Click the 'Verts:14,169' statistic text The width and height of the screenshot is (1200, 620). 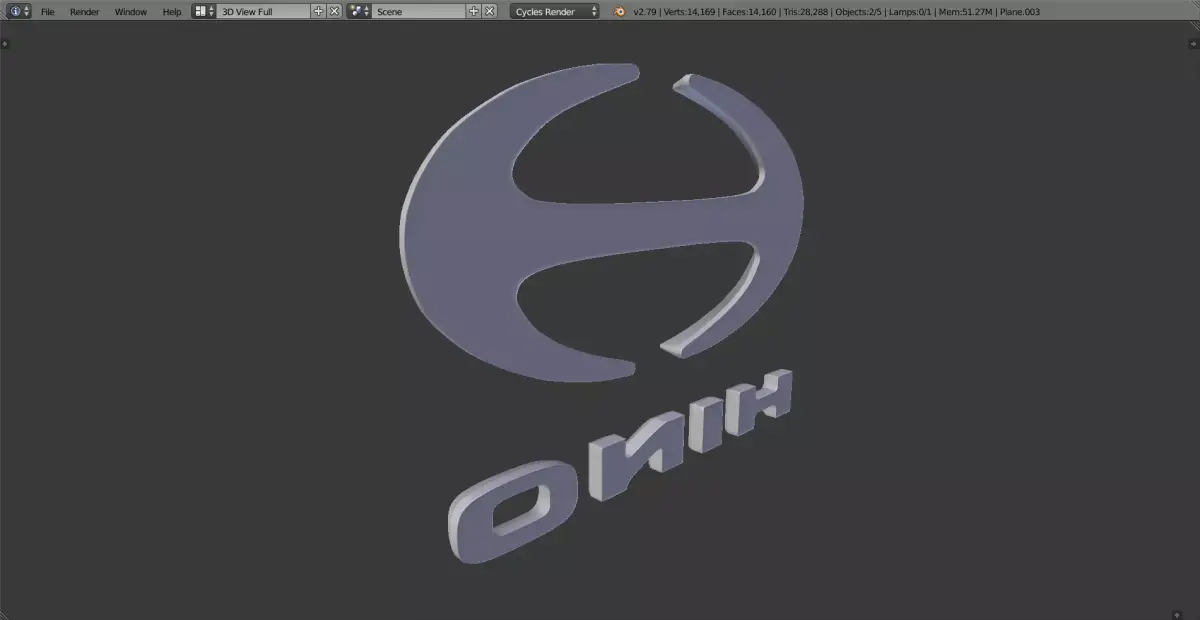tap(688, 12)
